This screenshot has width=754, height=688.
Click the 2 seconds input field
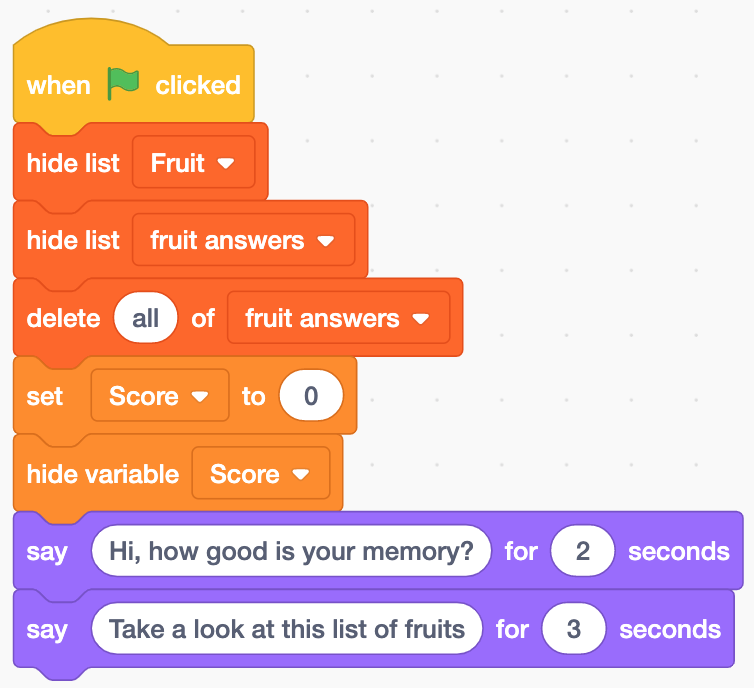tap(583, 551)
